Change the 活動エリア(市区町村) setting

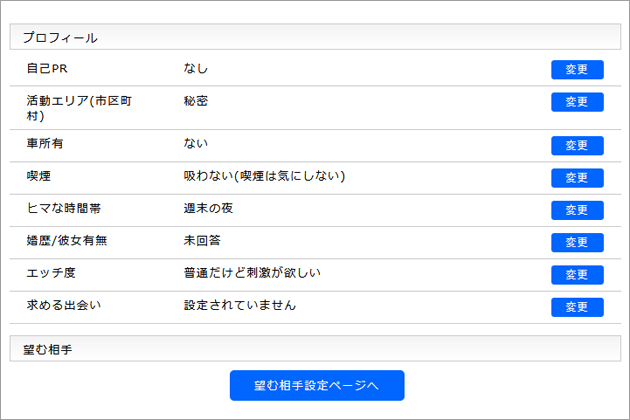coord(577,102)
